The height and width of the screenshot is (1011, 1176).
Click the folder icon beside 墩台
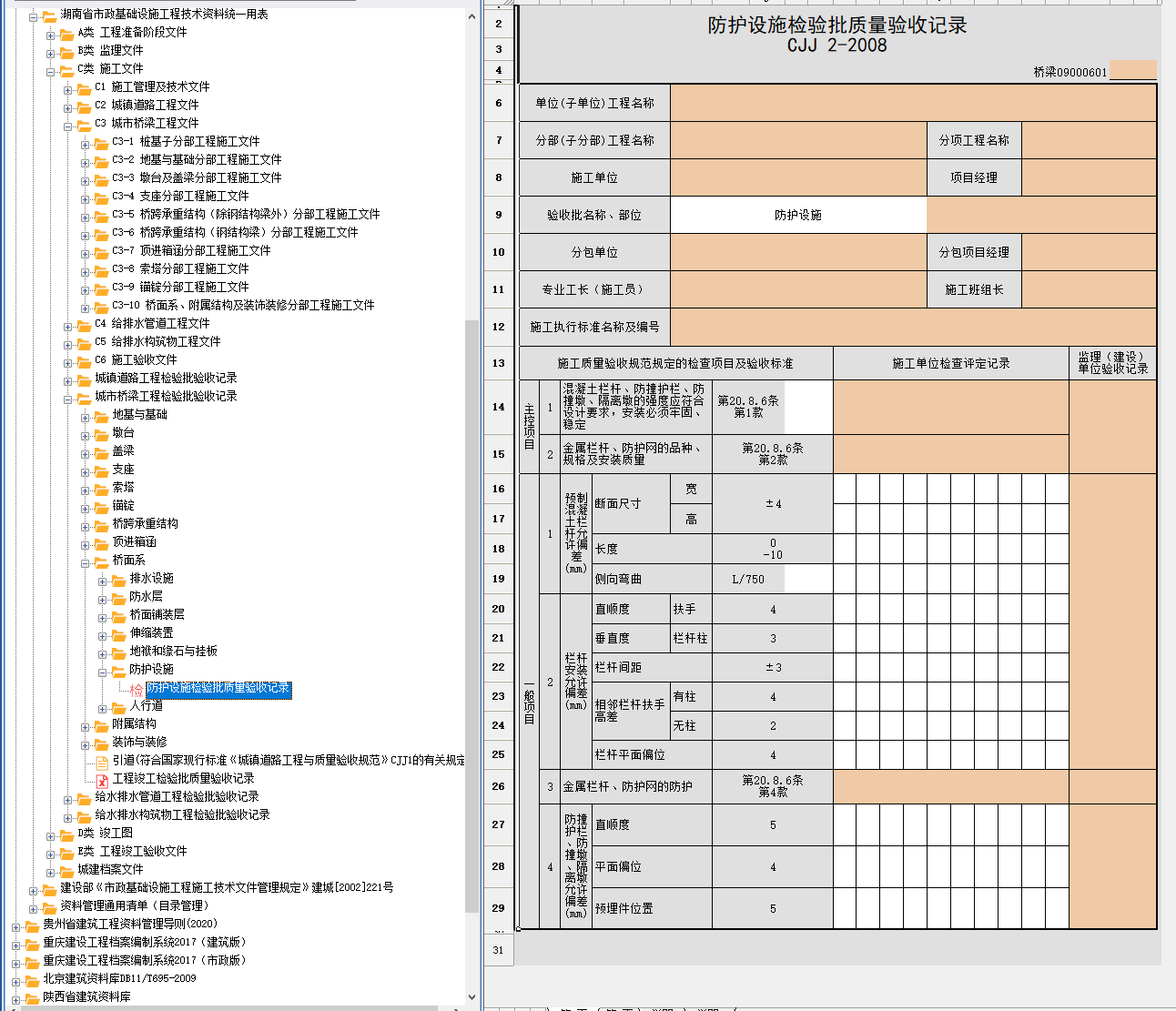click(101, 434)
